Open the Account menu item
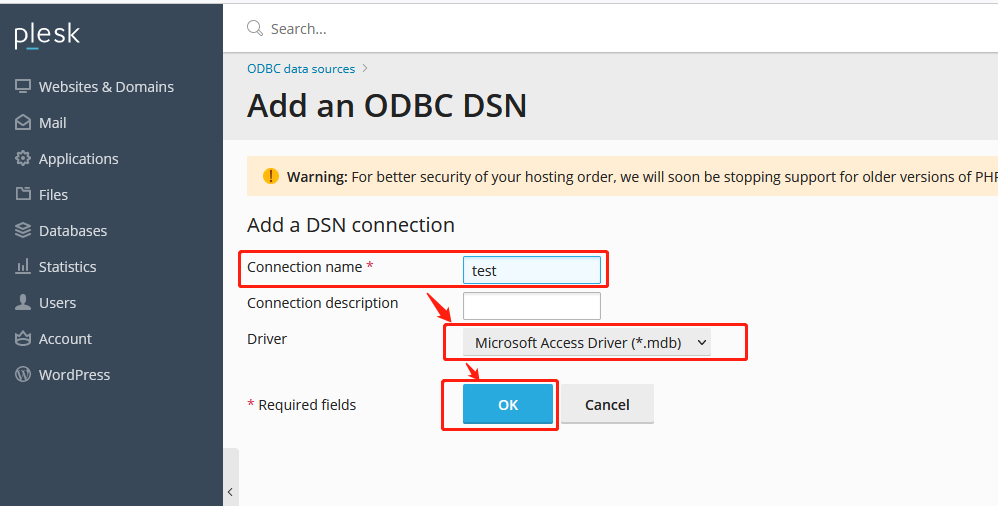The height and width of the screenshot is (506, 998). pos(65,339)
